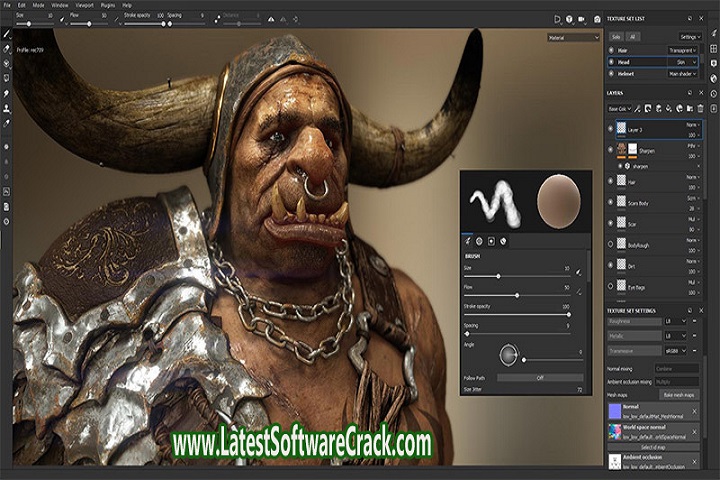This screenshot has width=720, height=480.
Task: Open the Settings dropdown in Texture Set List
Action: [690, 37]
